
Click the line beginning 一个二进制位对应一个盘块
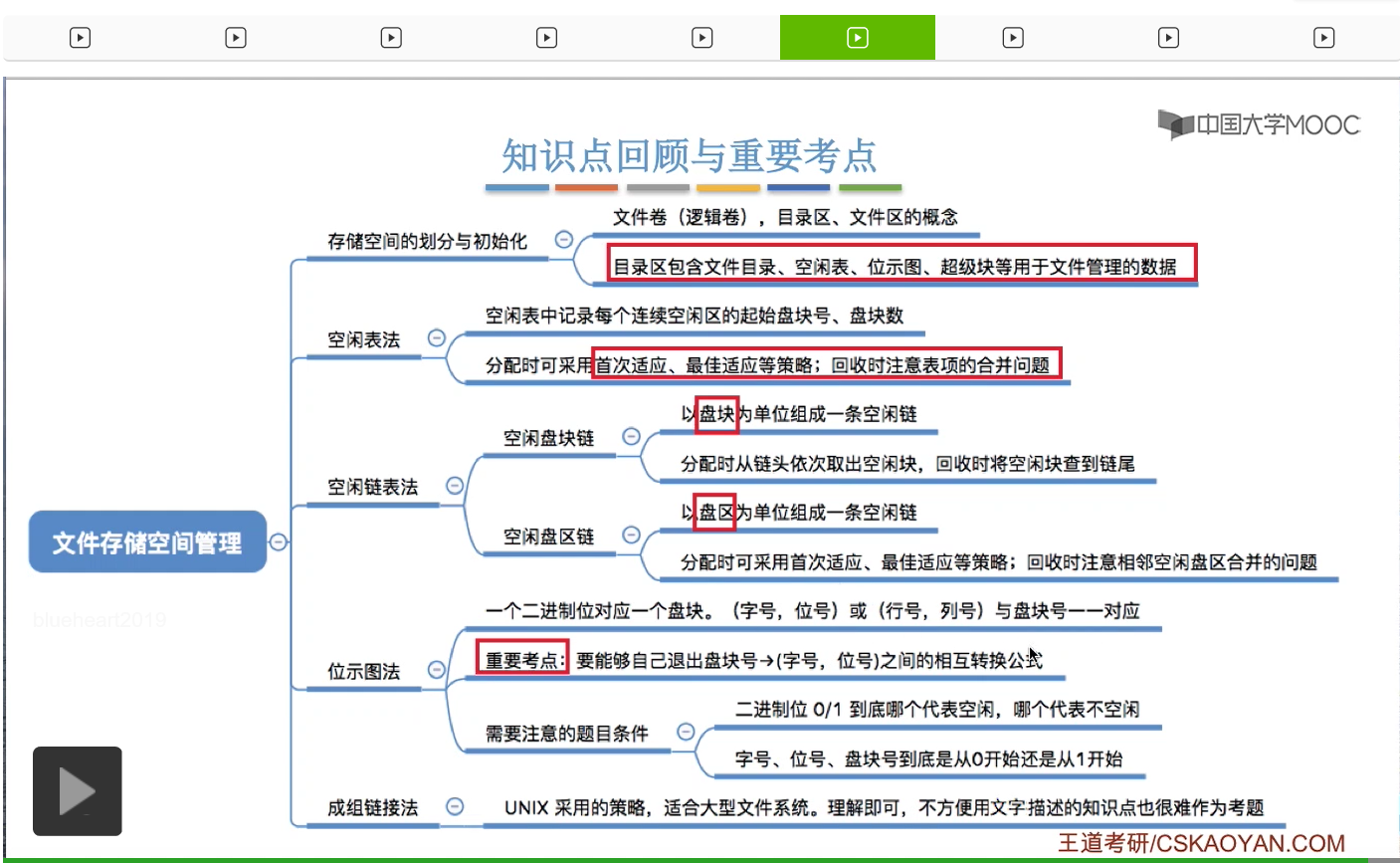[813, 610]
